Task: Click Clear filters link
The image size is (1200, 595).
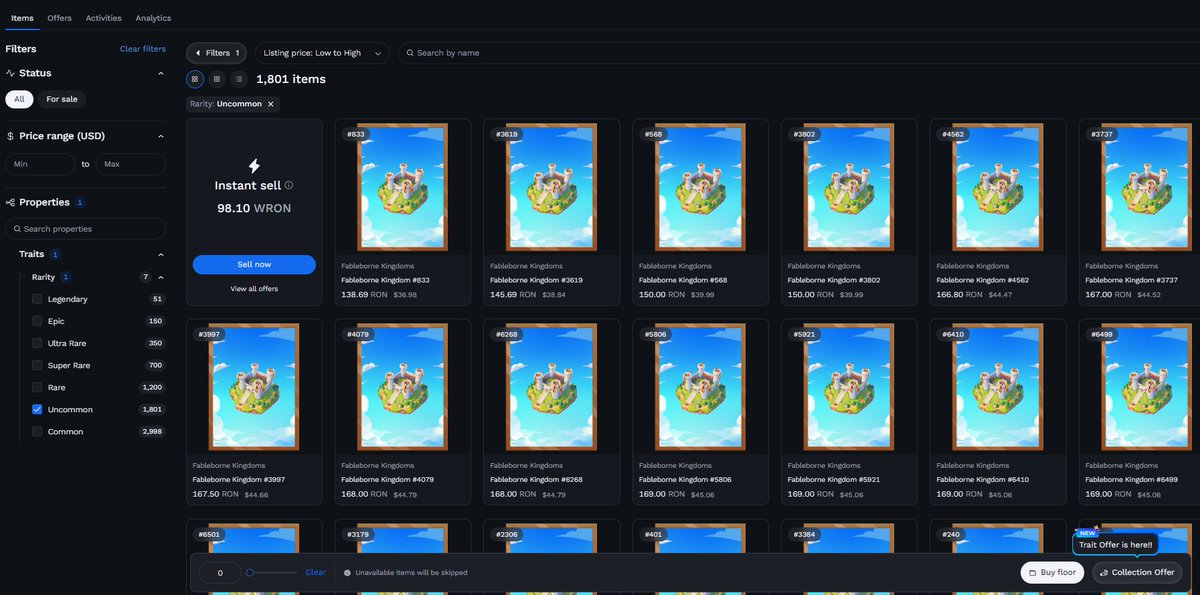Action: [x=143, y=49]
